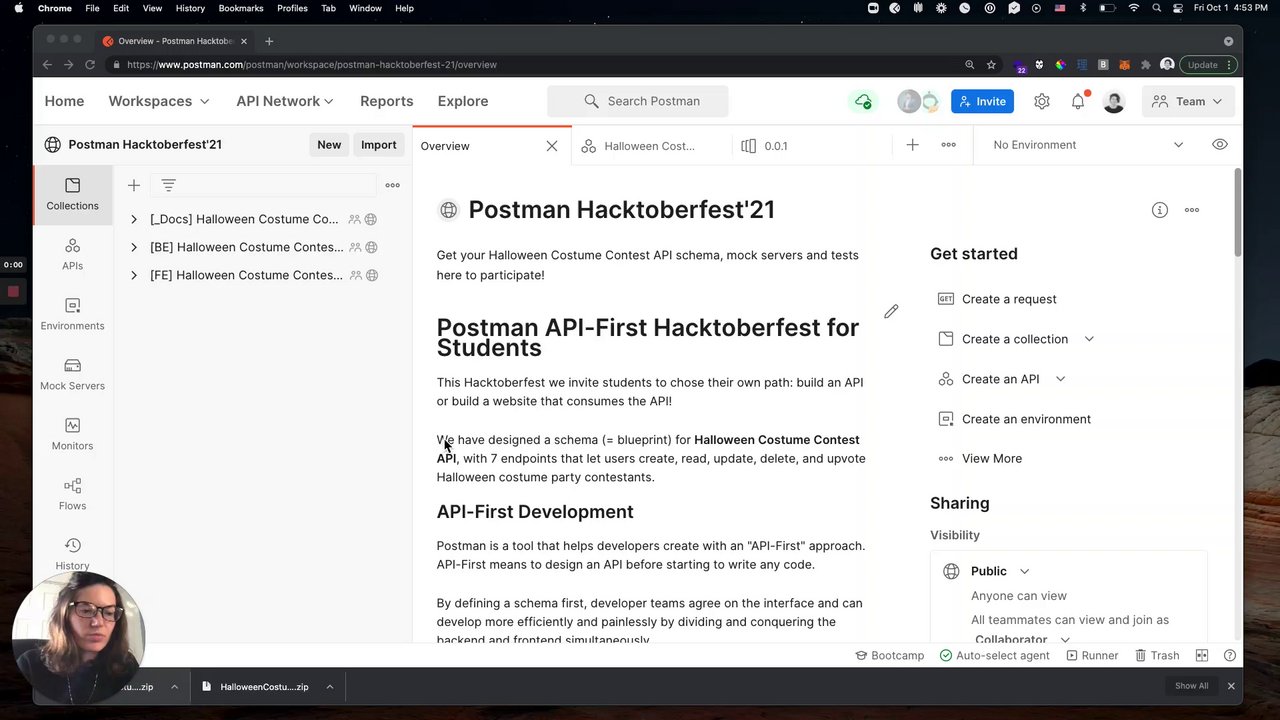Switch to the Halloween Cost... tab

650,146
